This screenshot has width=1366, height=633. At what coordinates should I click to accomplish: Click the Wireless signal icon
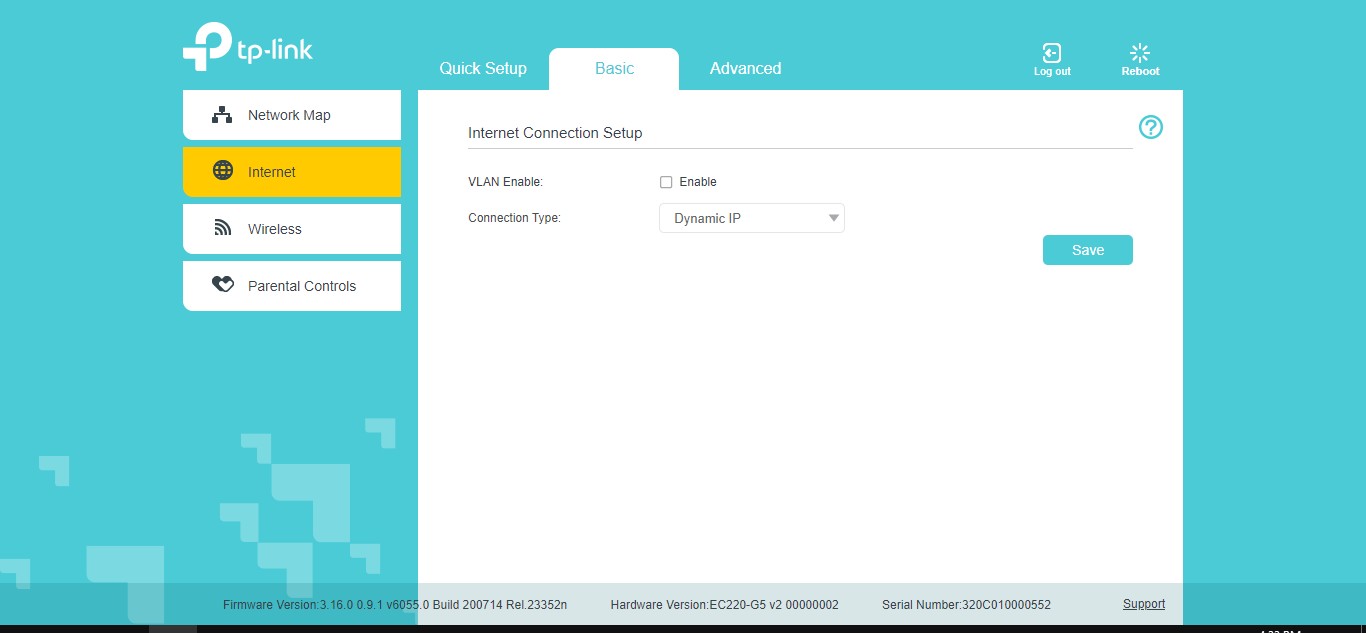223,228
